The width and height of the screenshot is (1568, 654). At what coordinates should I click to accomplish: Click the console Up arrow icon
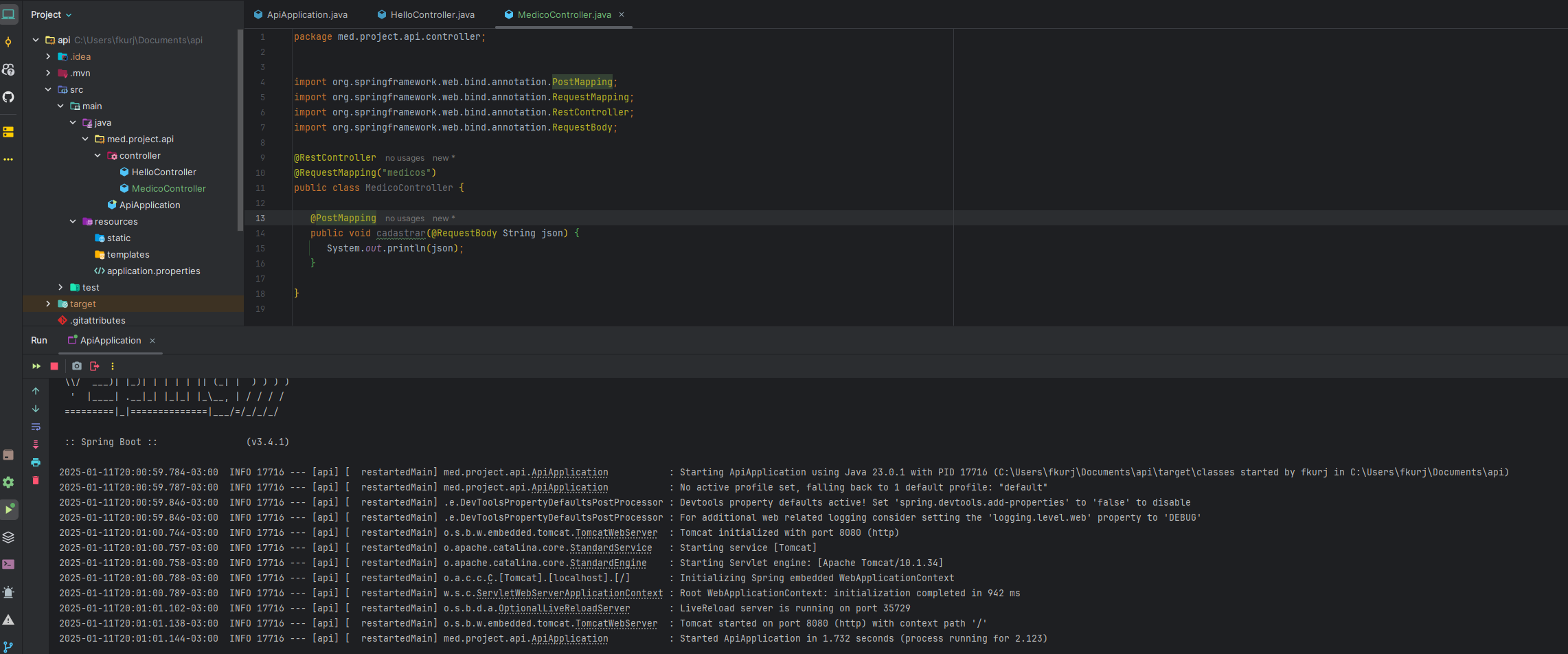pos(36,391)
